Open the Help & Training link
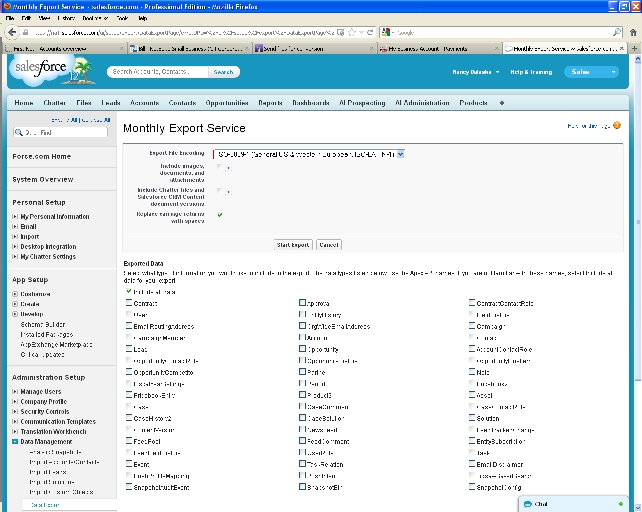 pyautogui.click(x=531, y=72)
